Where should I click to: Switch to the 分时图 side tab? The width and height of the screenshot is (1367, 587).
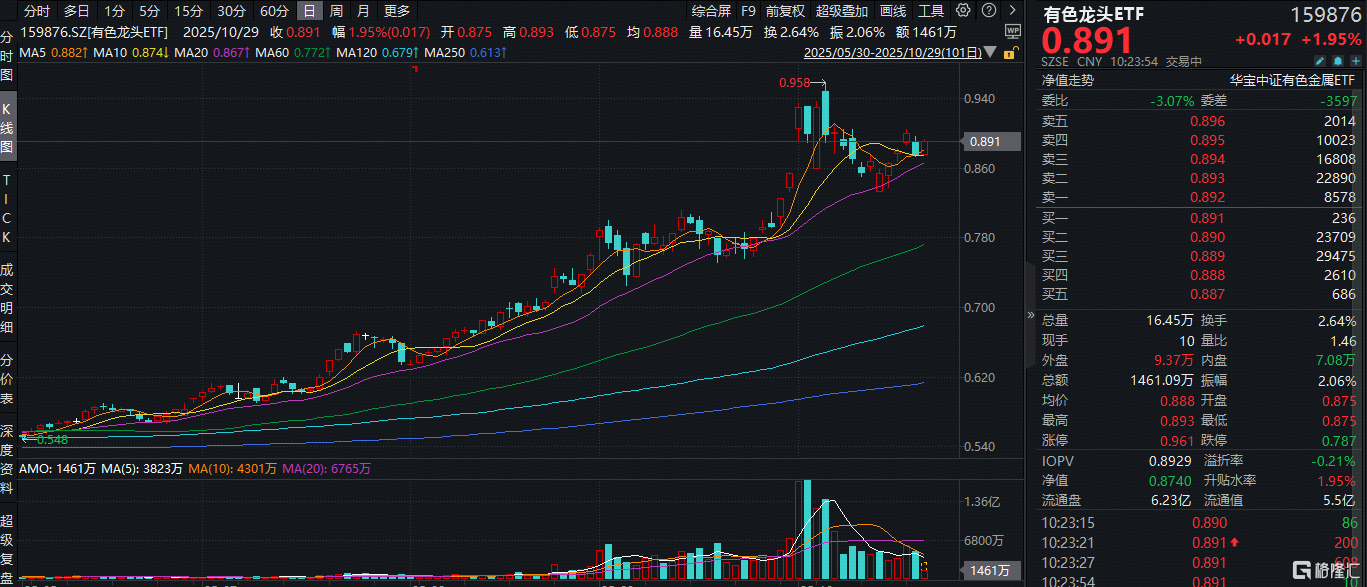pyautogui.click(x=7, y=56)
